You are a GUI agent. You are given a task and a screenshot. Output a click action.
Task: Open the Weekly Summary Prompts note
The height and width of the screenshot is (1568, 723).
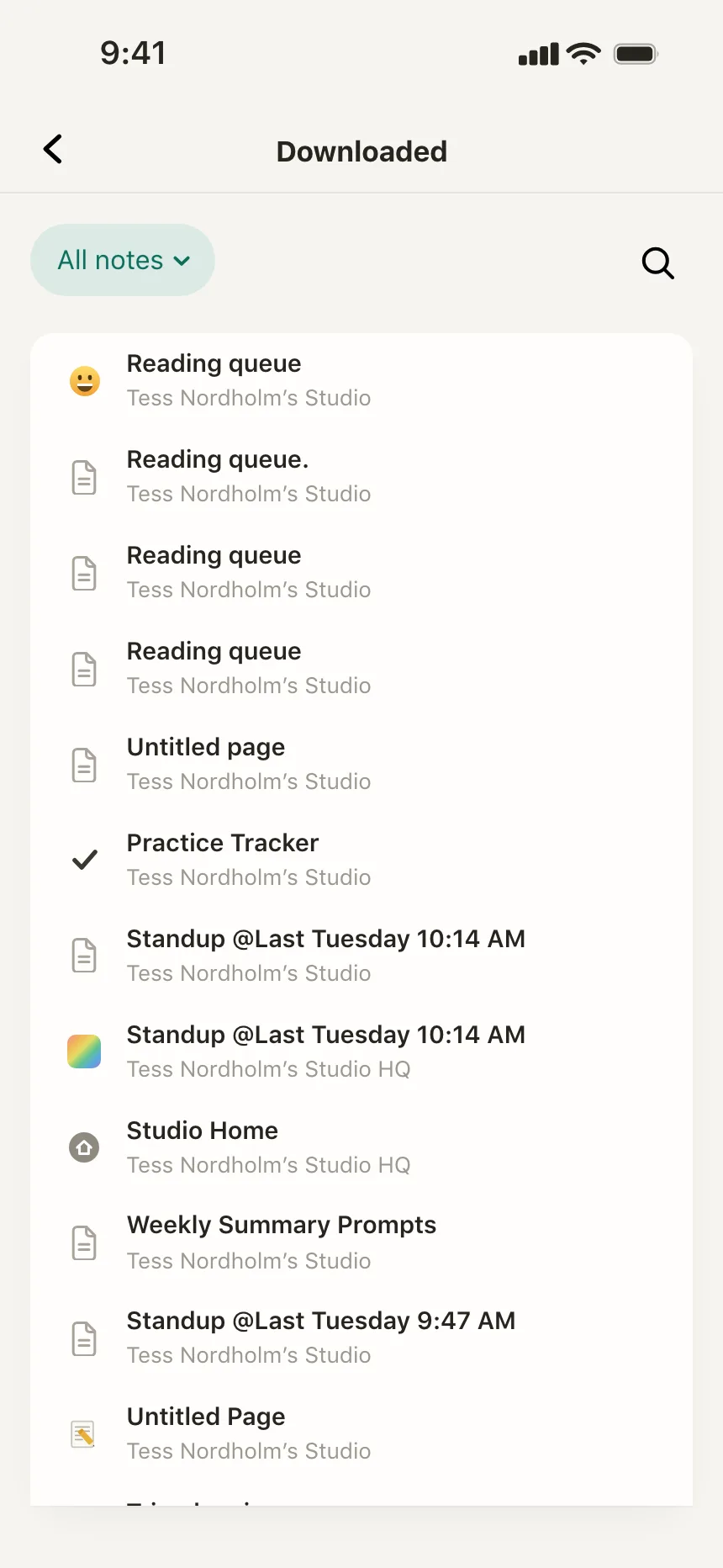click(361, 1243)
